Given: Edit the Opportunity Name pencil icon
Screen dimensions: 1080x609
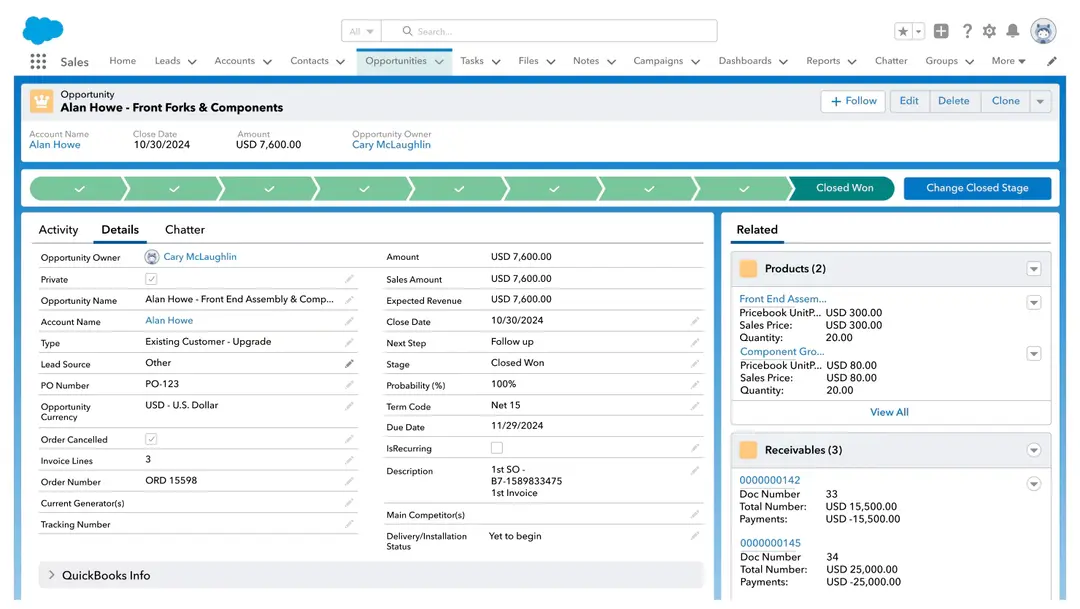Looking at the screenshot, I should (x=349, y=300).
